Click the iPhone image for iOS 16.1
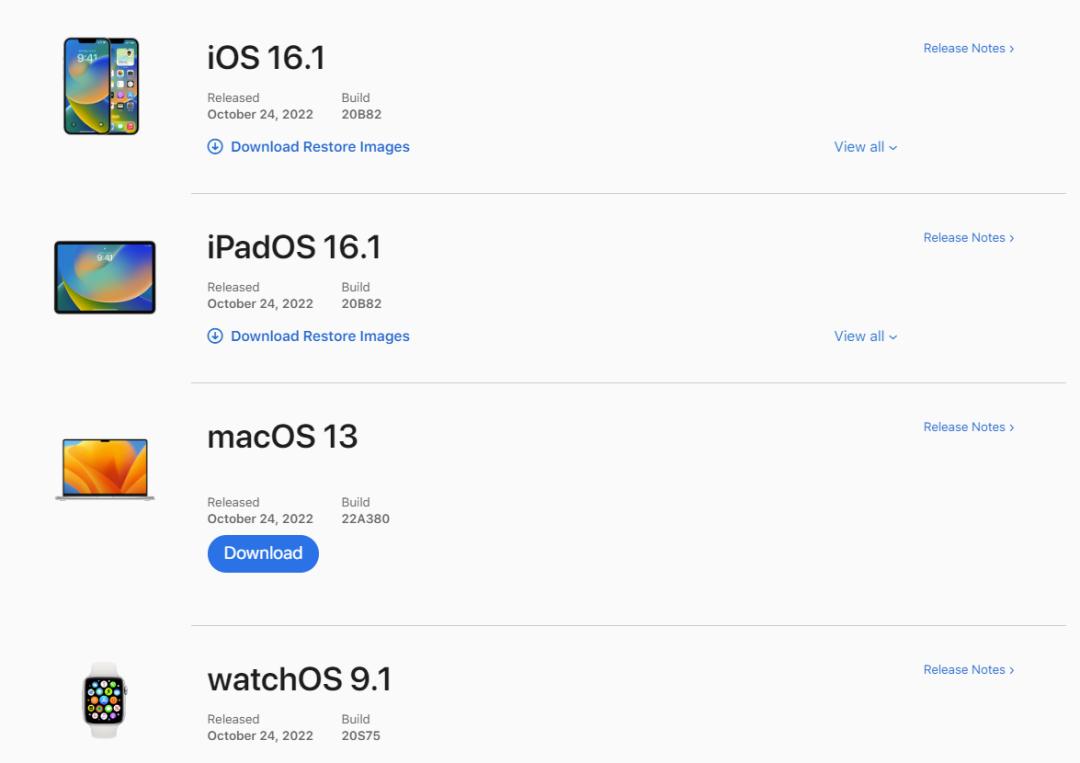 point(101,86)
